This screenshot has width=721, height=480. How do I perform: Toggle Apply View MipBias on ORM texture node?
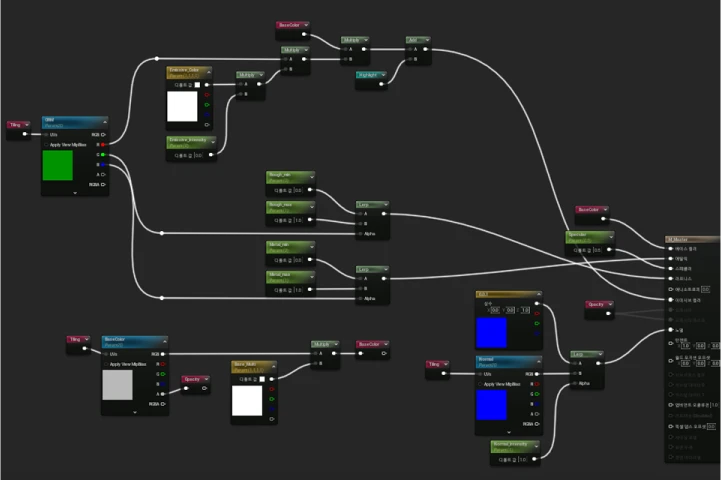[x=46, y=145]
